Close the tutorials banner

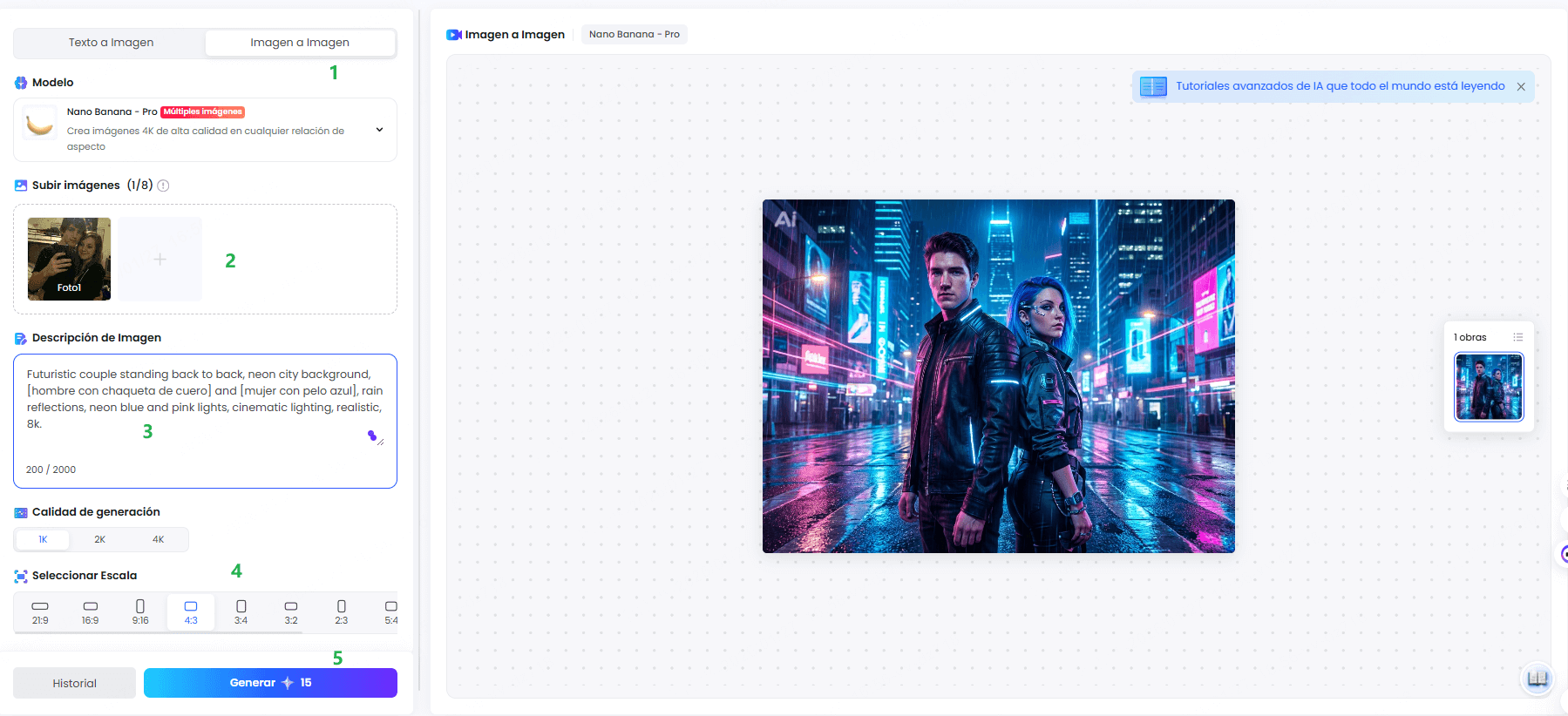(1521, 86)
